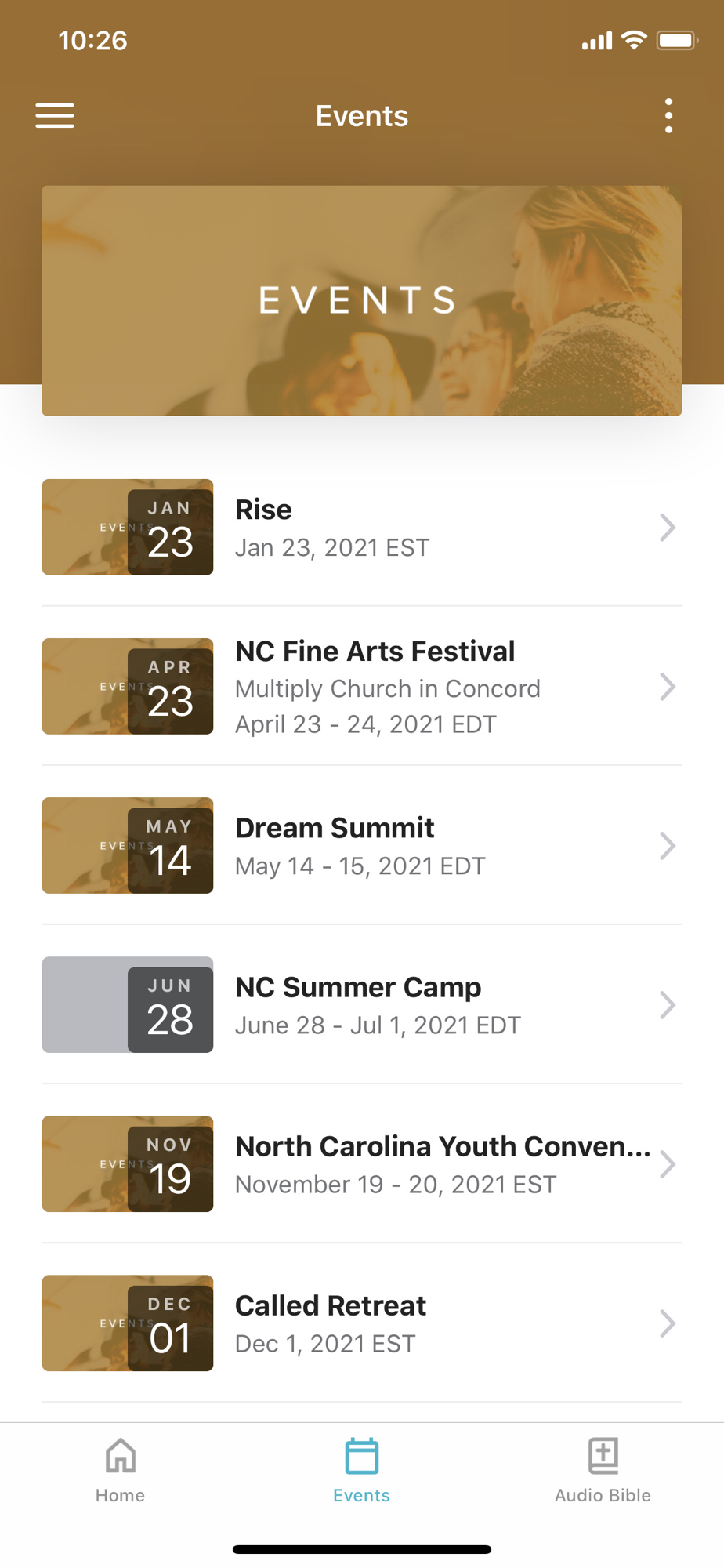
Task: Tap the JAN 23 date thumbnail
Action: [x=128, y=527]
